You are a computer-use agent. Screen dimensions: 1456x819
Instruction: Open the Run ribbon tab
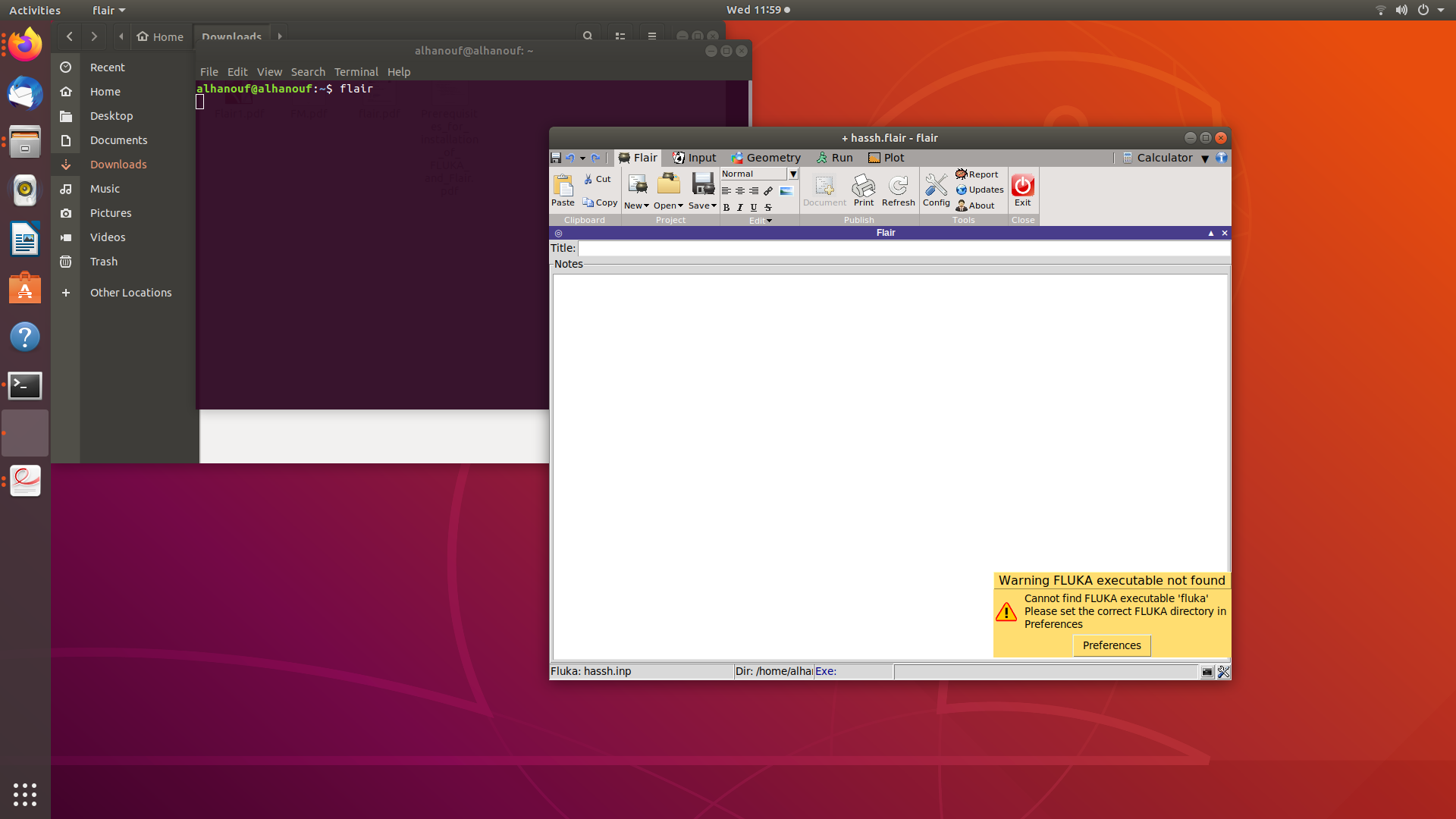click(834, 158)
